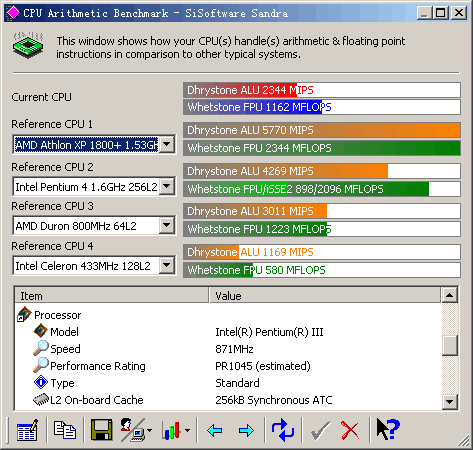Click the report wizard table icon

(27, 430)
